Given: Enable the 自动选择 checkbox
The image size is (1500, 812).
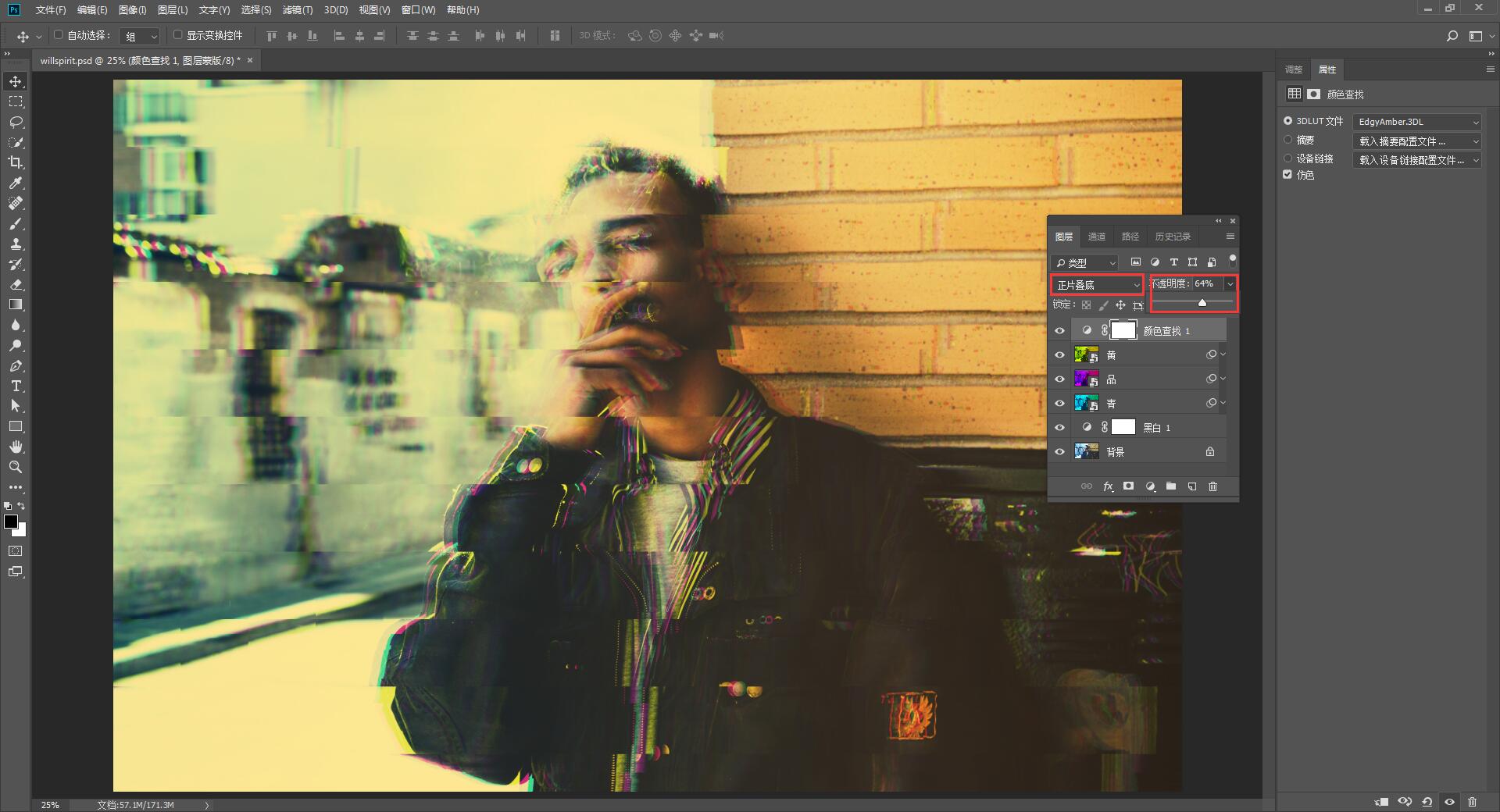Looking at the screenshot, I should (58, 35).
